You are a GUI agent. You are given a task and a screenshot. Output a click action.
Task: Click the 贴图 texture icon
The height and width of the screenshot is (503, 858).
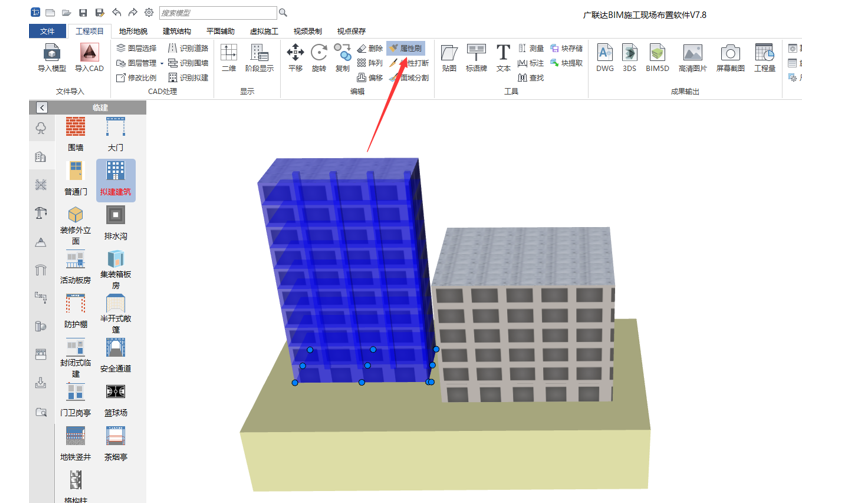[449, 57]
